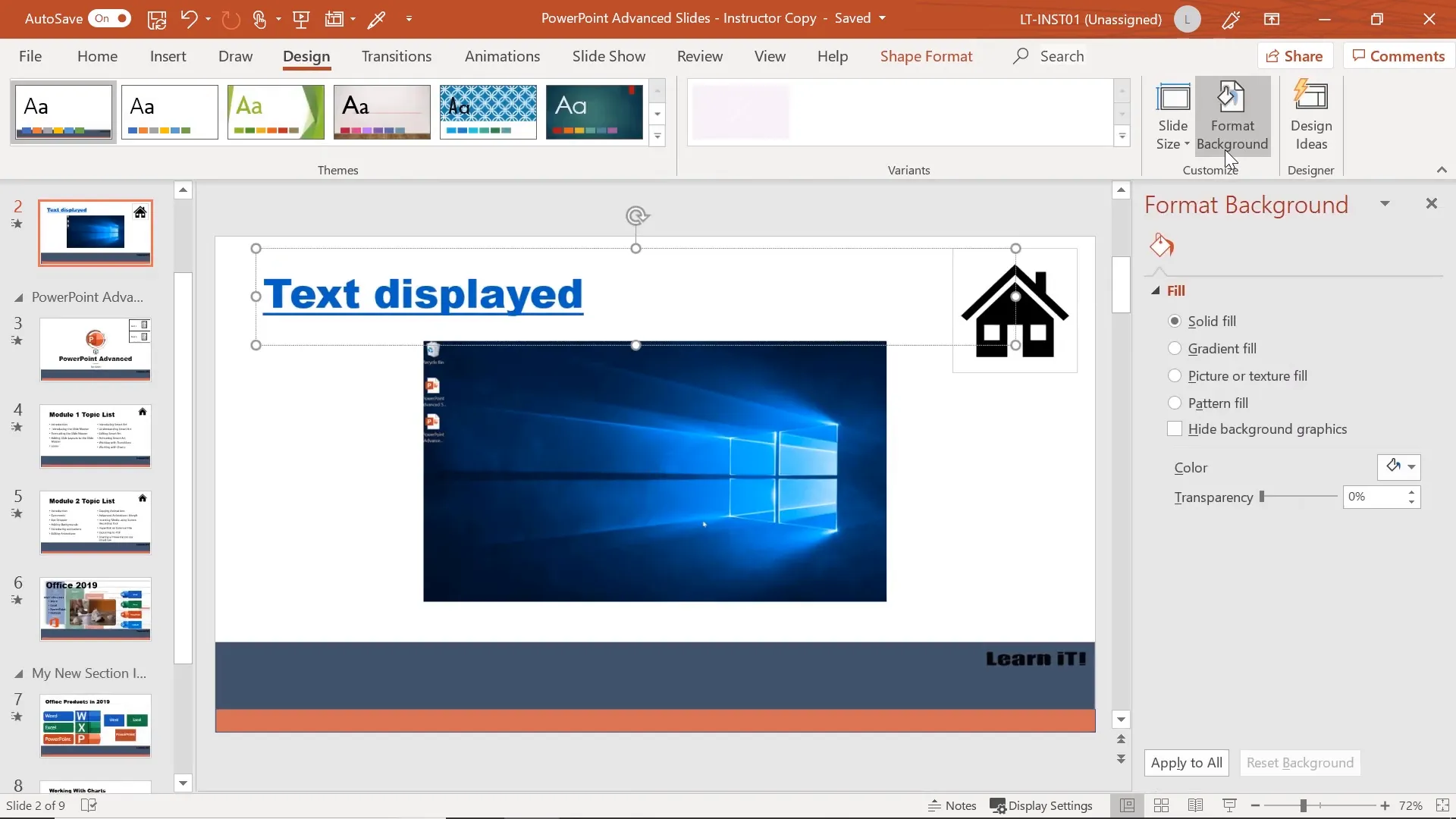Collapse the PowerPoint Adva... section
Viewport: 1456px width, 819px height.
click(18, 298)
